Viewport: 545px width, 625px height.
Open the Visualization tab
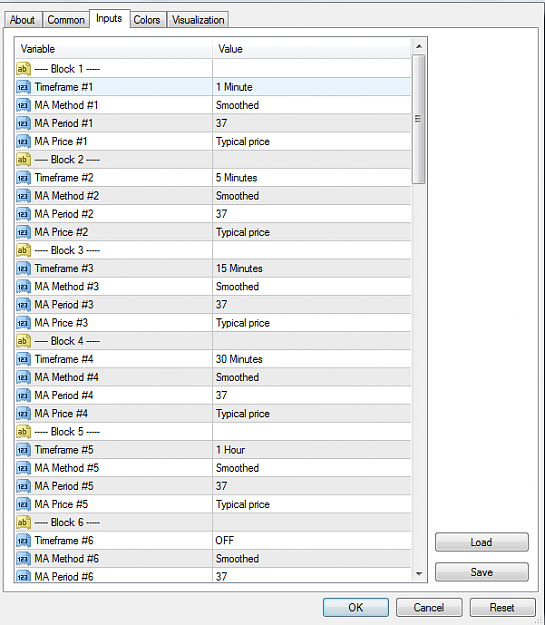tap(198, 20)
